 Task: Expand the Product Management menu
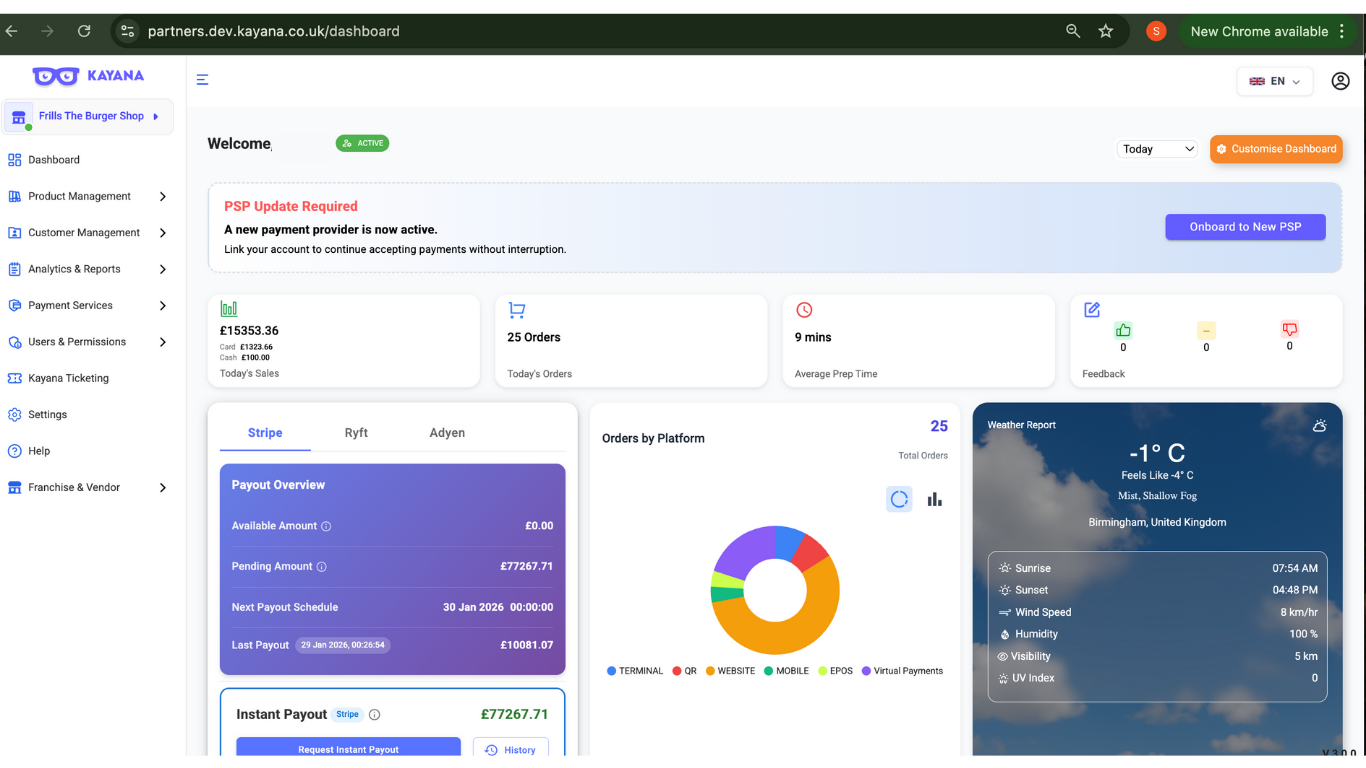87,196
